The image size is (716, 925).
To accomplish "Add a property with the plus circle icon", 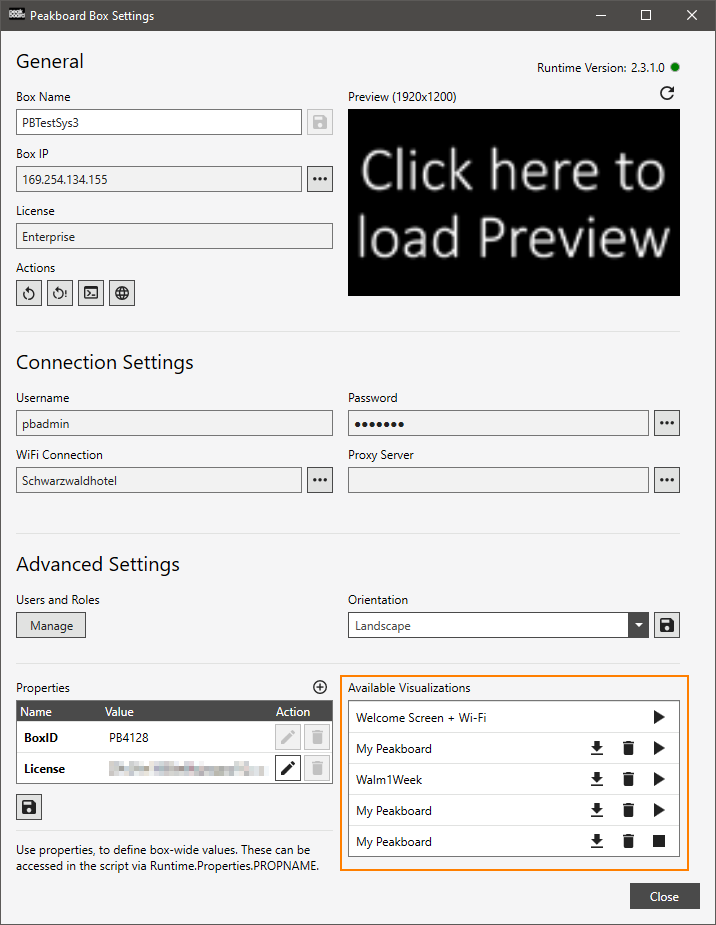I will click(320, 687).
